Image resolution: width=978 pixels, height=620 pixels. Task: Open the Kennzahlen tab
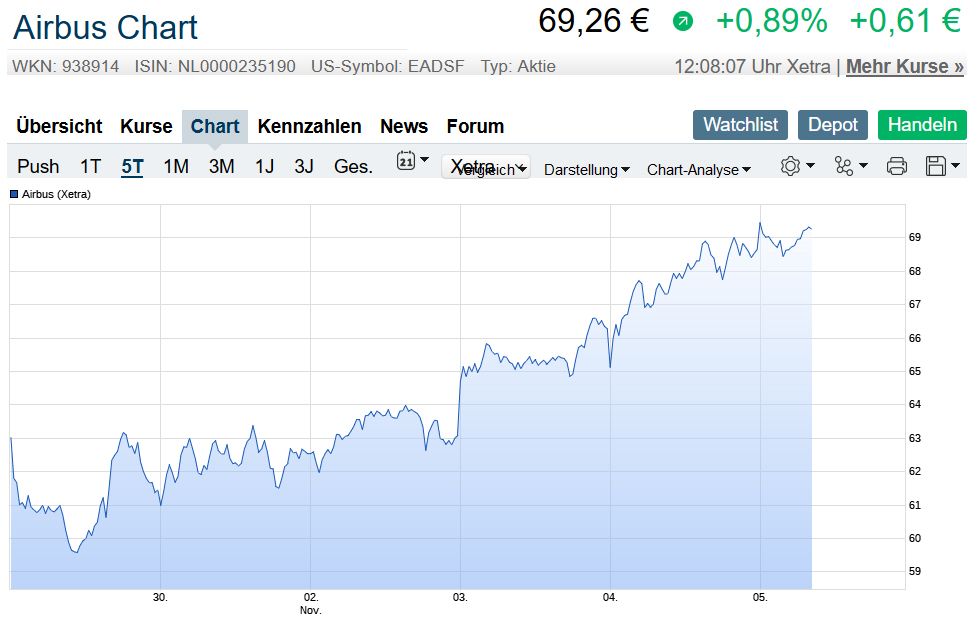[x=309, y=126]
